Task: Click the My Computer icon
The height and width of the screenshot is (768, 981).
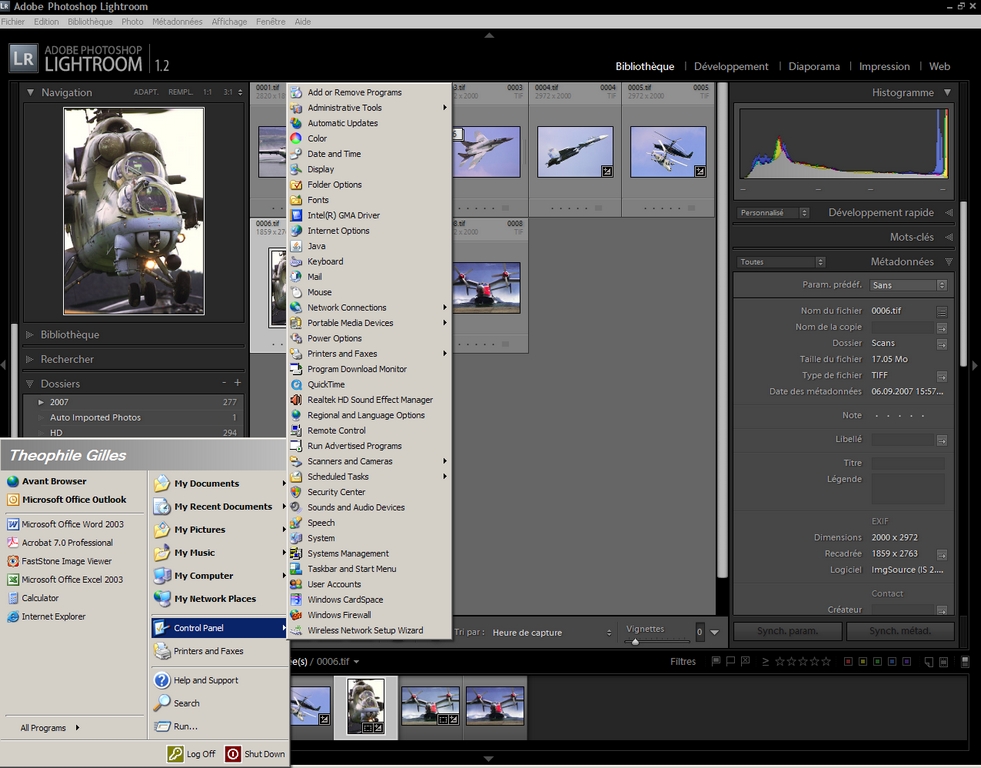Action: click(x=162, y=575)
